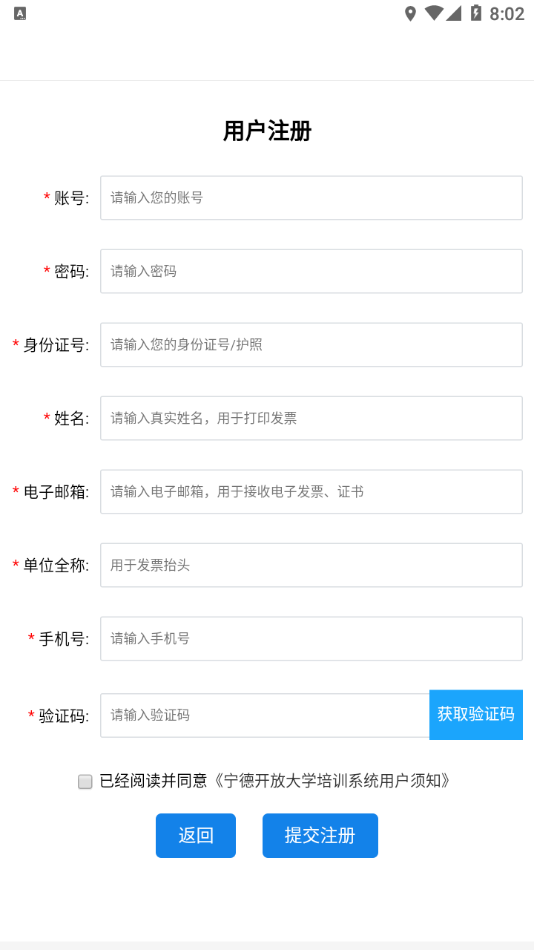Viewport: 534px width, 950px height.
Task: Focus the 姓名 input field
Action: click(312, 418)
